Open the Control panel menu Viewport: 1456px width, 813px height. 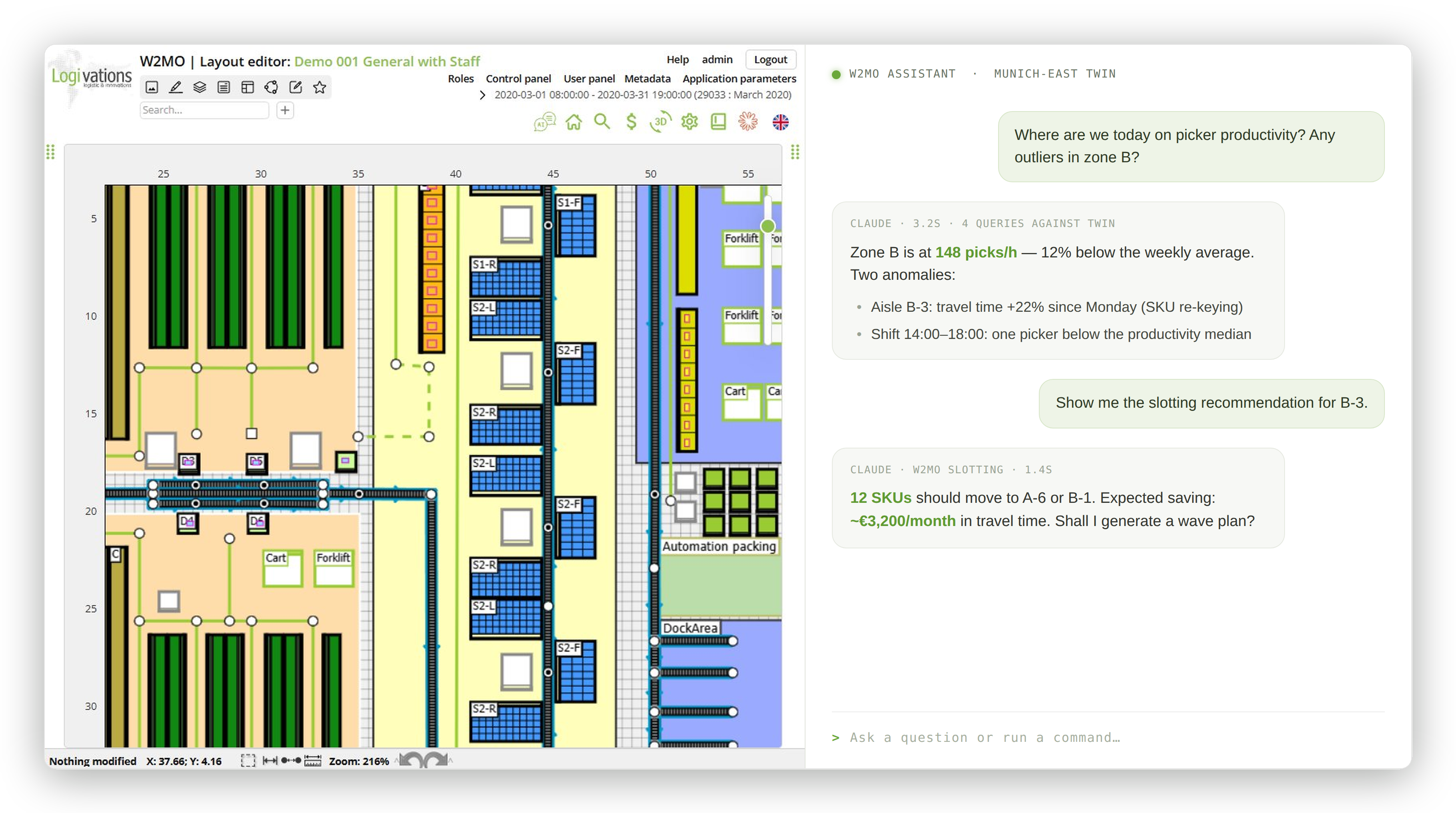point(518,79)
